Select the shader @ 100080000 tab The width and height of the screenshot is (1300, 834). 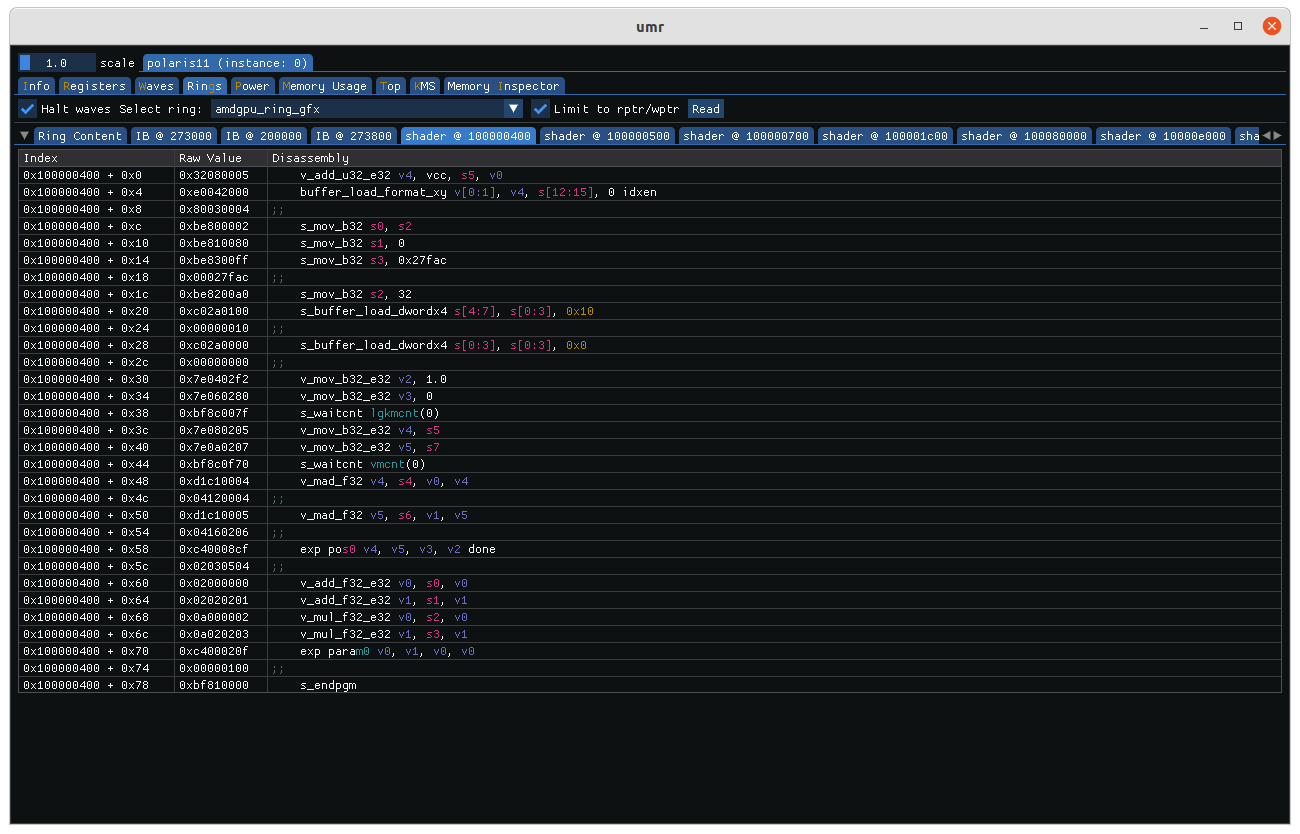click(x=1024, y=136)
